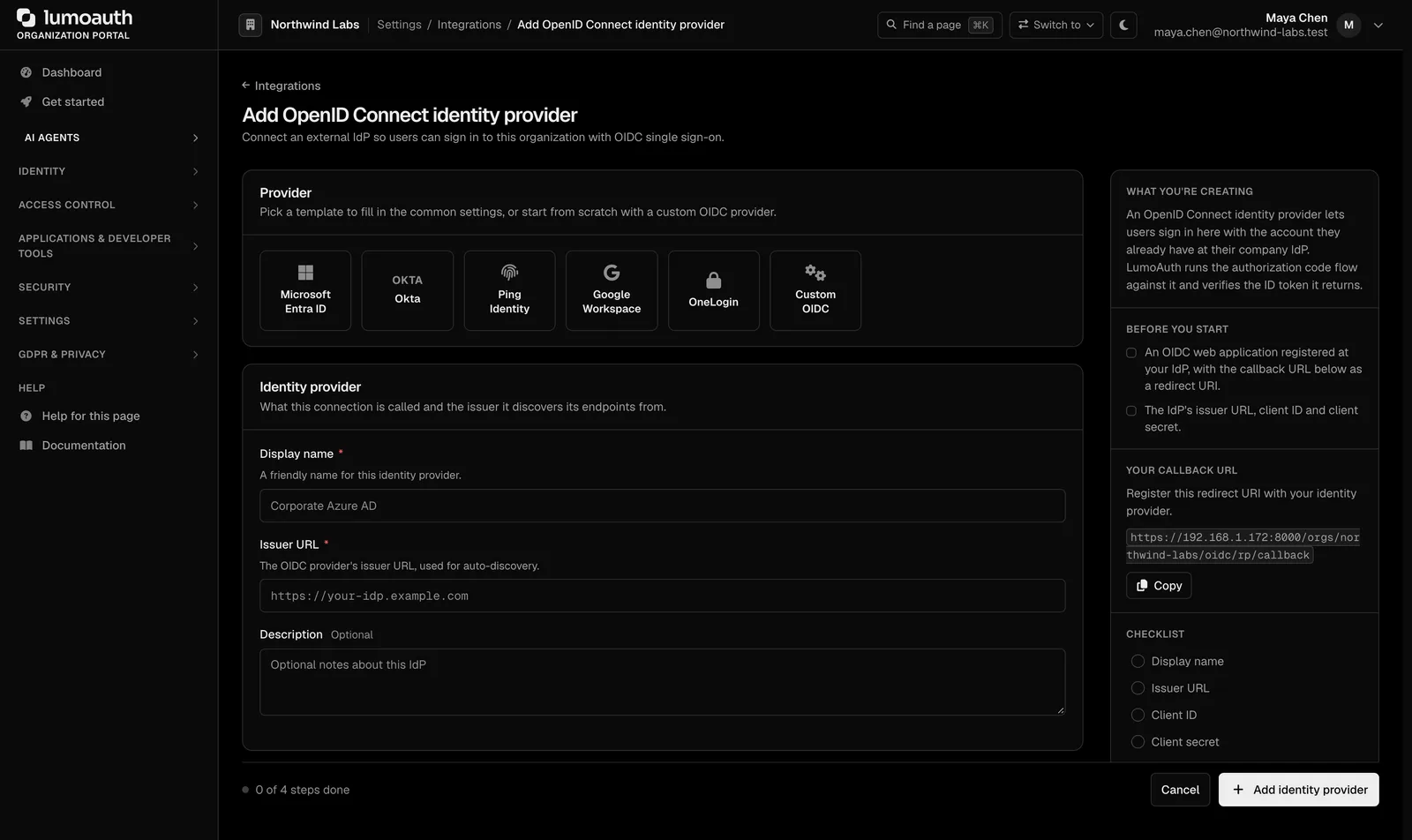Click into the Description textarea
The width and height of the screenshot is (1412, 840).
click(x=662, y=682)
